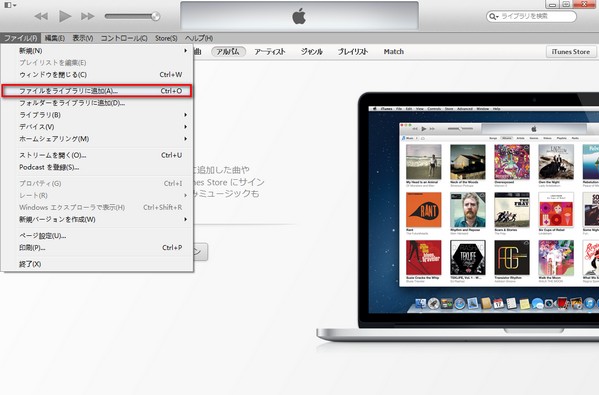Click the play button

click(x=65, y=16)
